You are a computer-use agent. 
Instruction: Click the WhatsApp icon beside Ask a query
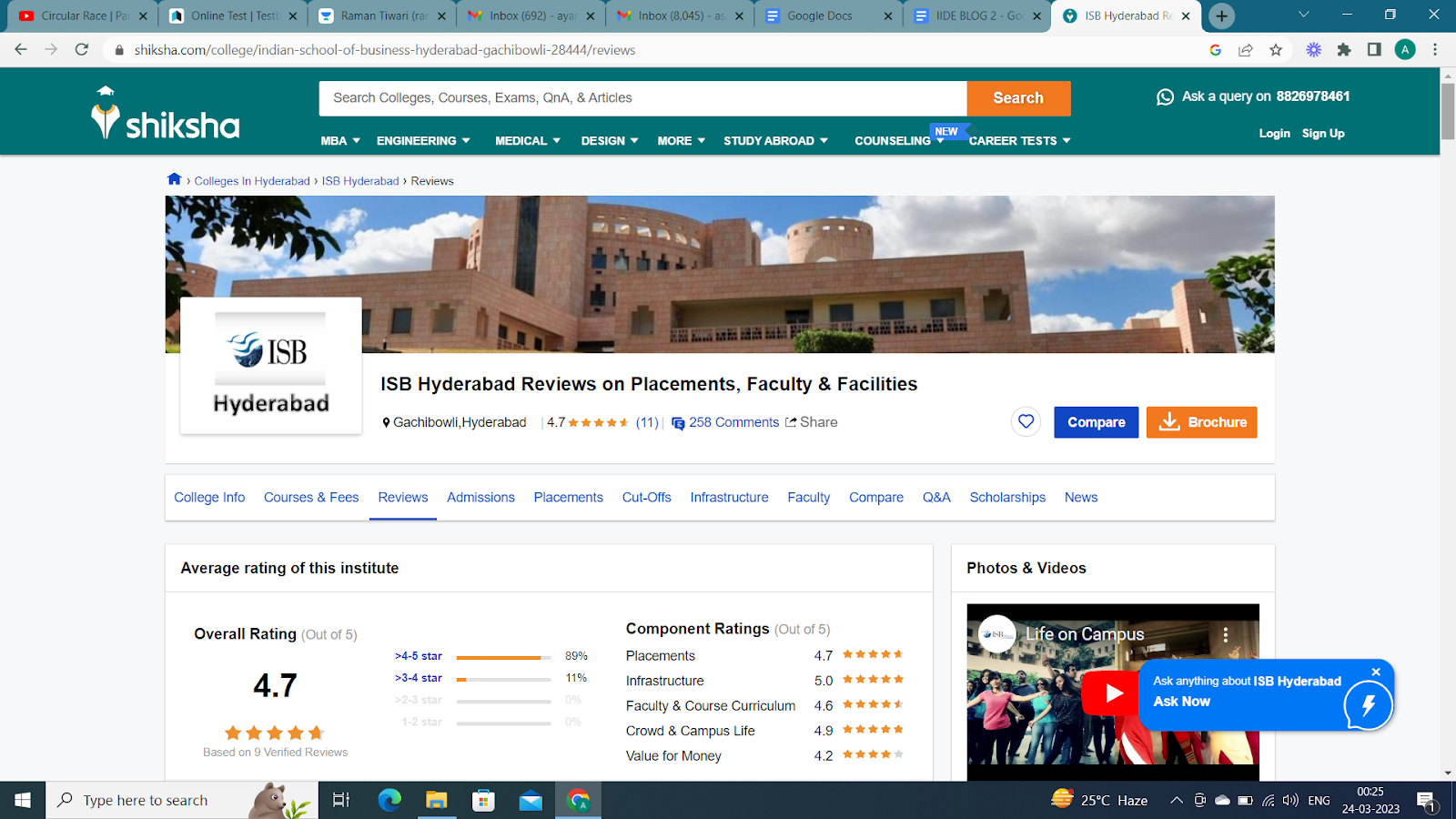pos(1165,96)
